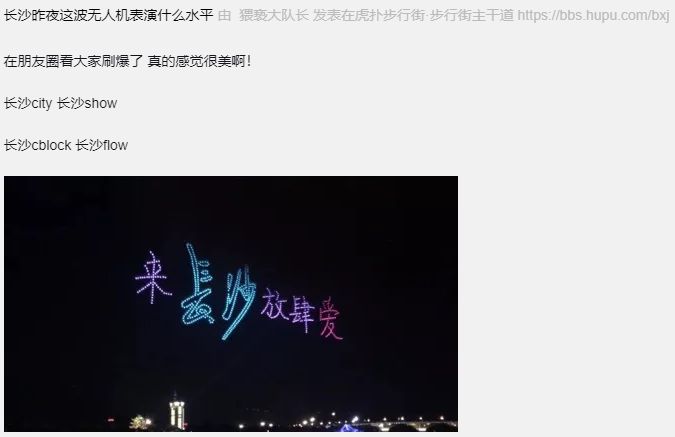Screen dimensions: 675x437
Task: Click the text 长沙city
Action: click(28, 103)
